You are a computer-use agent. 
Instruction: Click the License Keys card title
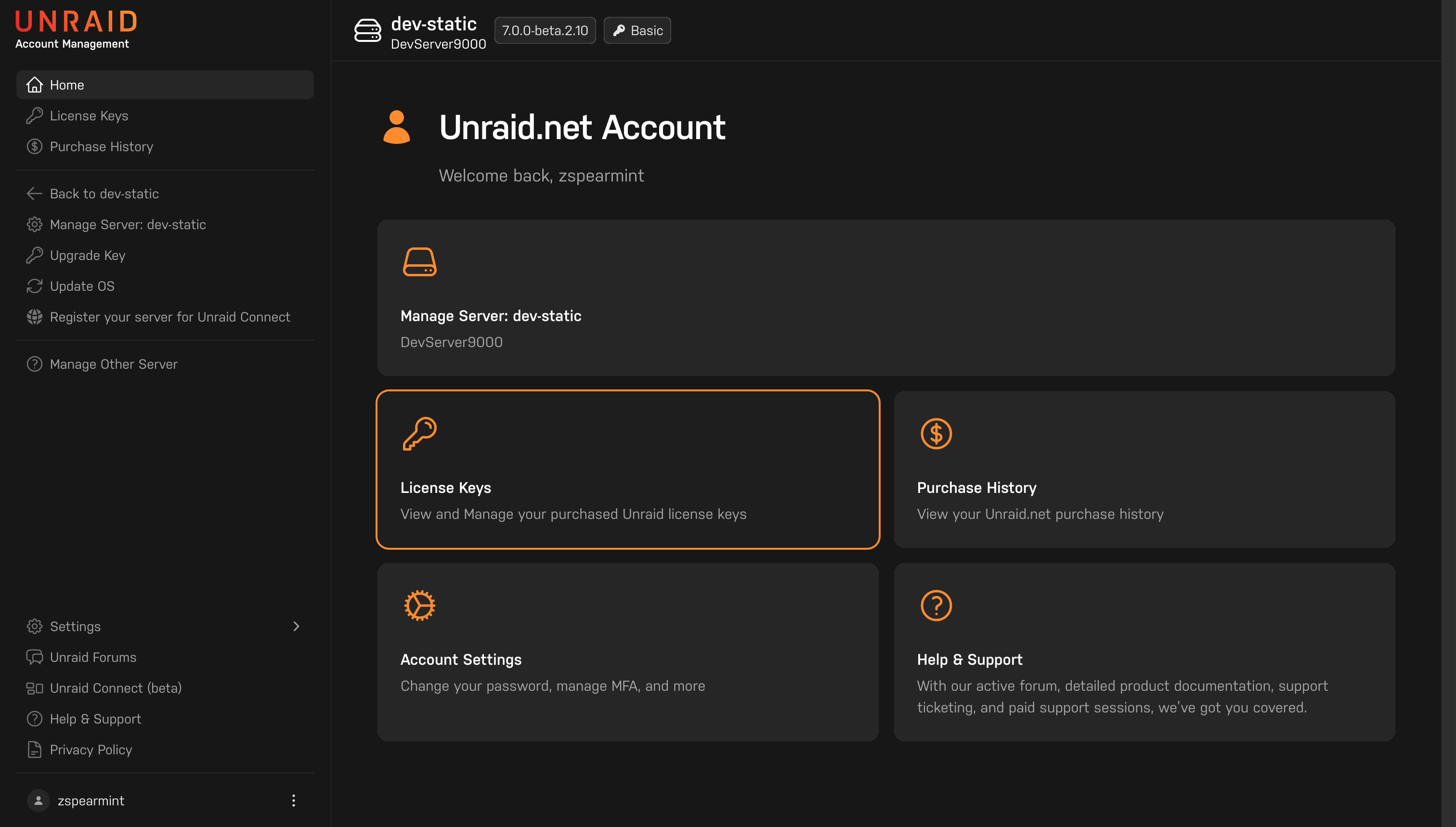tap(445, 487)
